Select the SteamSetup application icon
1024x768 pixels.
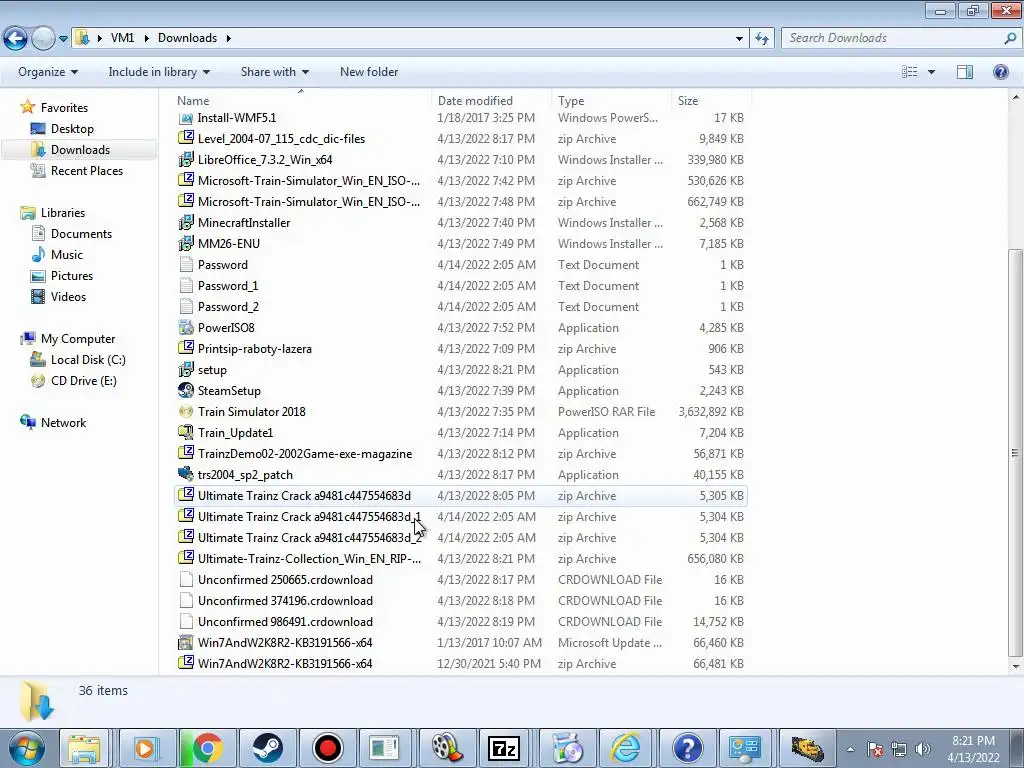click(186, 391)
